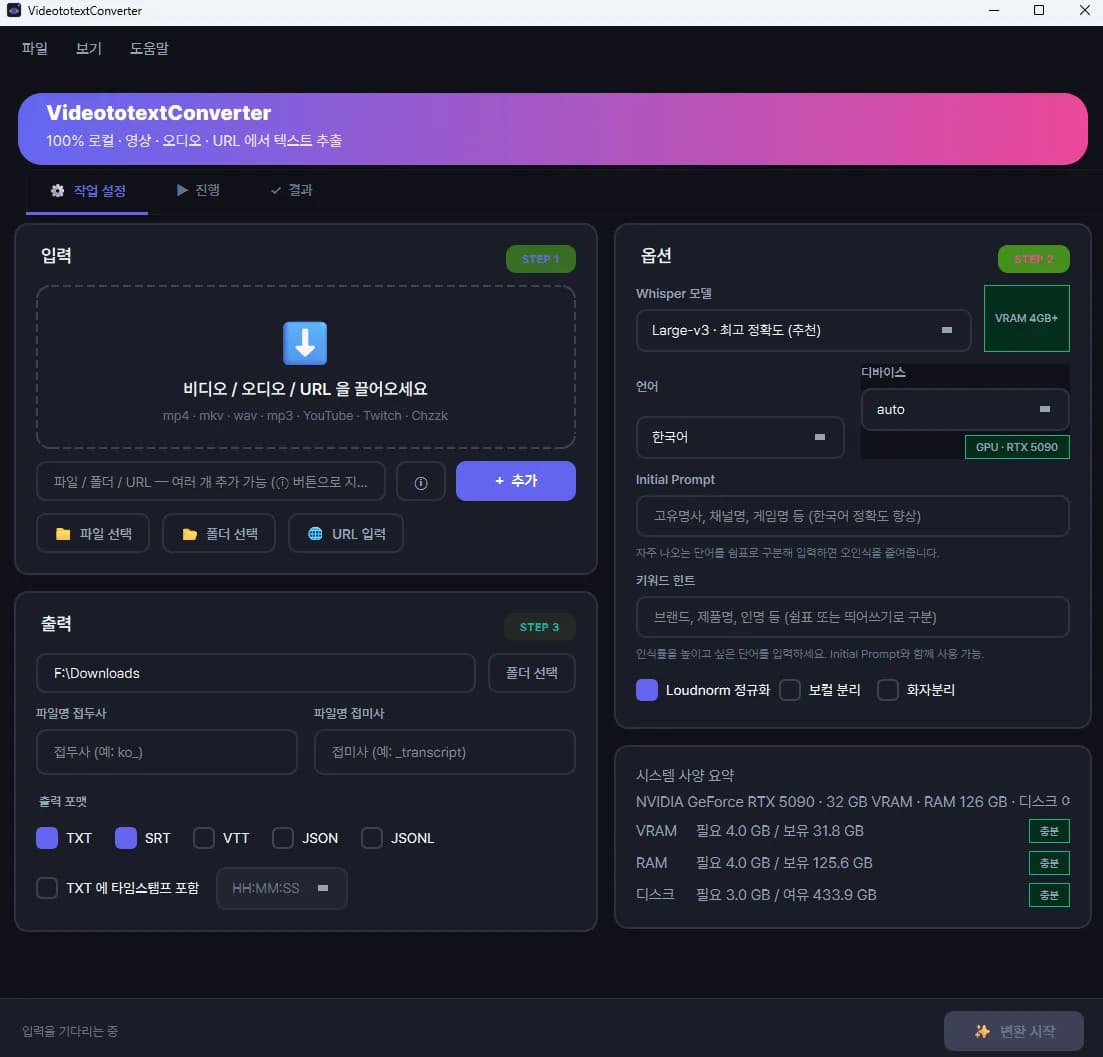The height and width of the screenshot is (1057, 1103).
Task: Click the Initial Prompt input field
Action: [x=853, y=516]
